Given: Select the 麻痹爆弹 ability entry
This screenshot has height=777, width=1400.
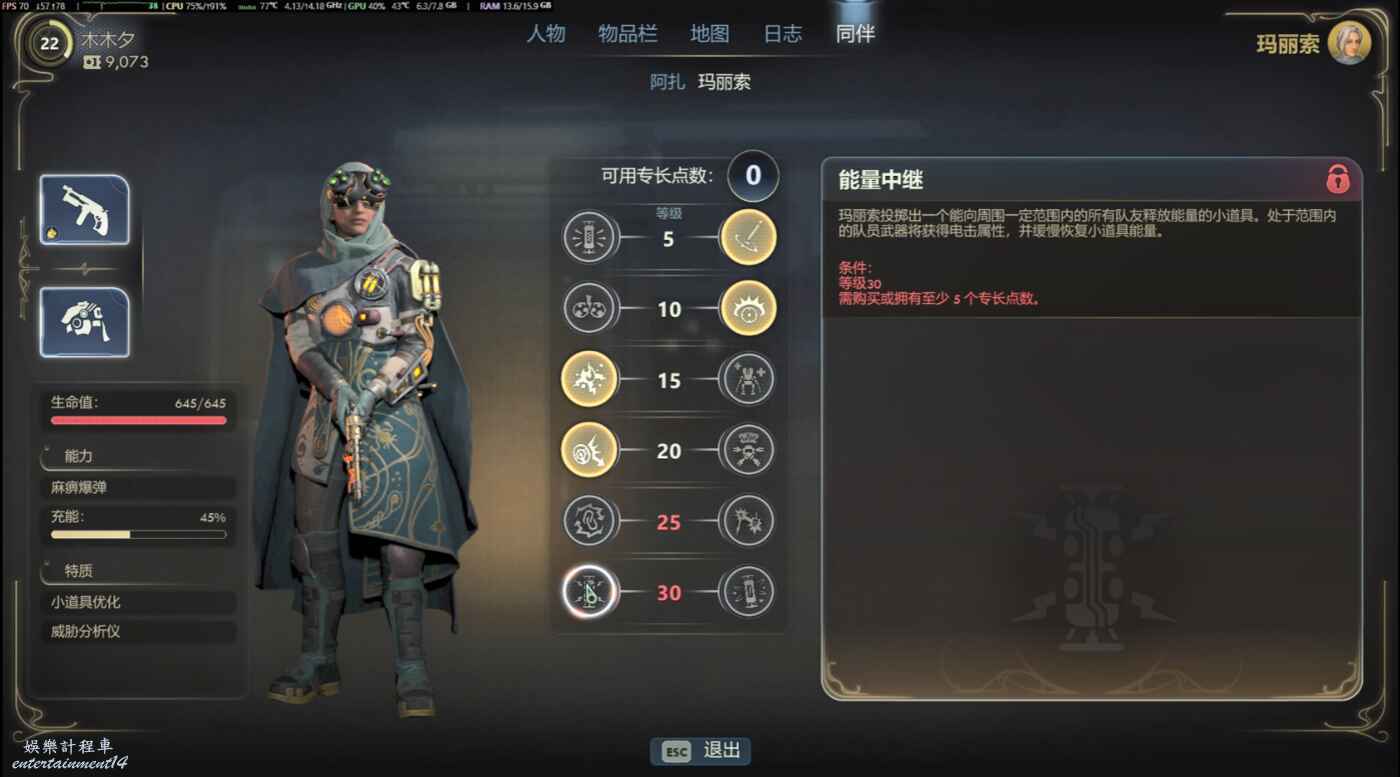Looking at the screenshot, I should point(138,488).
